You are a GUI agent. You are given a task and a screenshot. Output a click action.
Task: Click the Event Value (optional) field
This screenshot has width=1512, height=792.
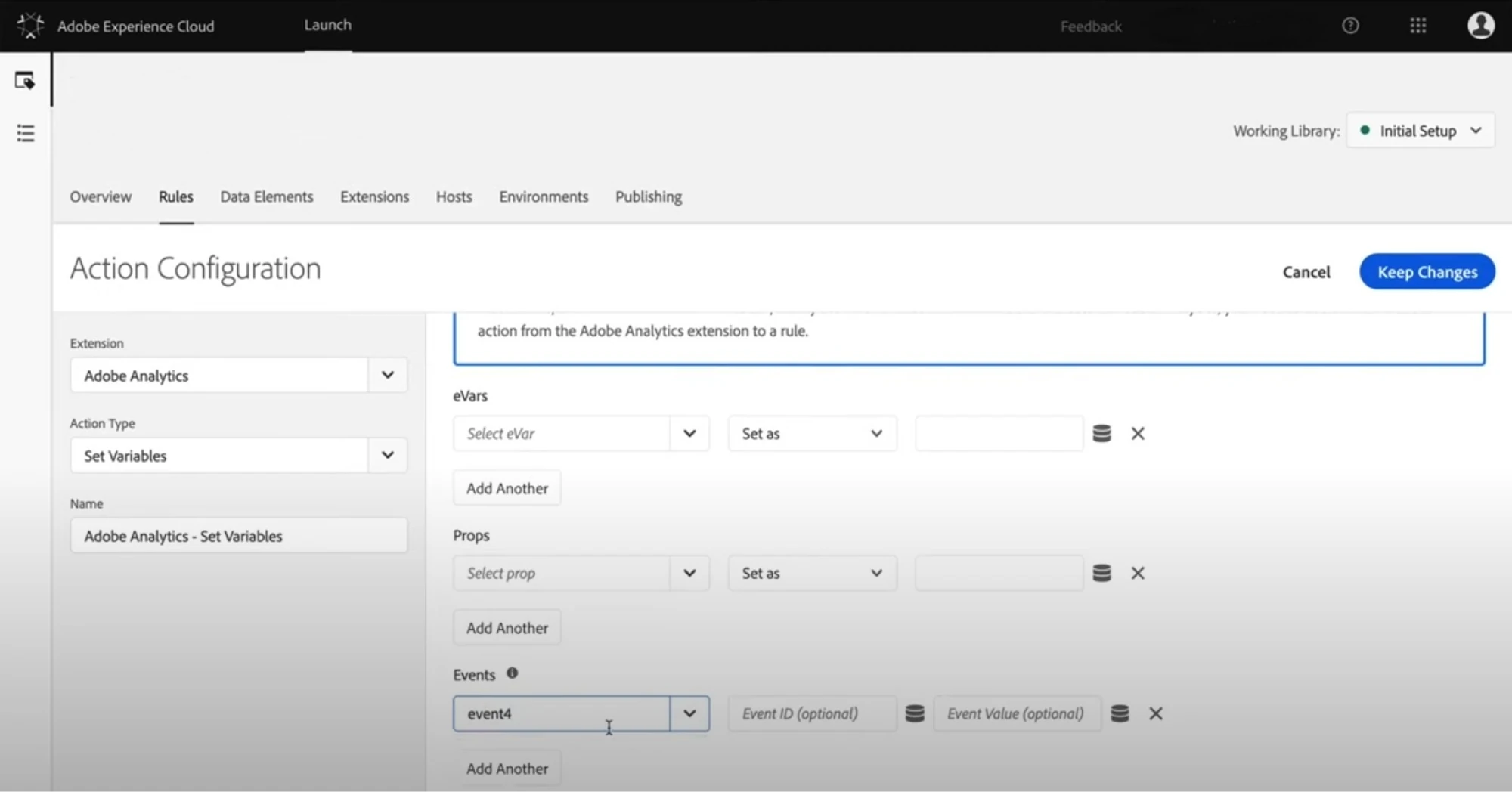coord(1018,713)
